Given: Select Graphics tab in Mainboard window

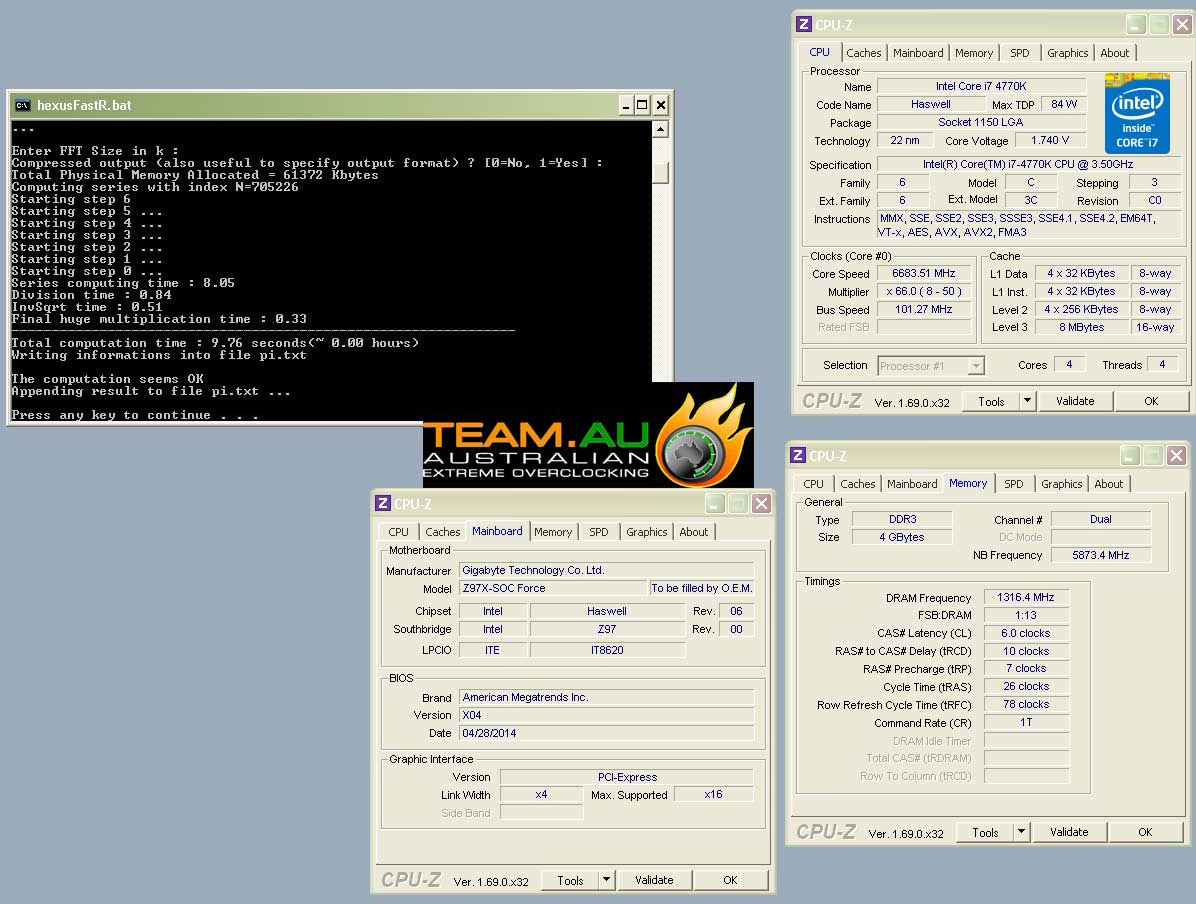Looking at the screenshot, I should [646, 532].
